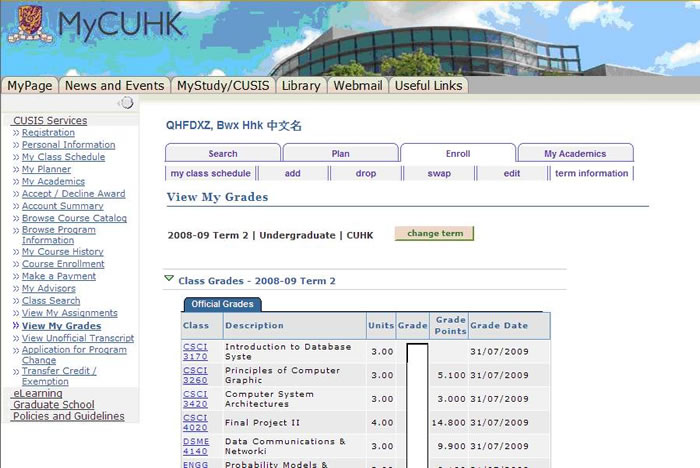Open CSCI 3260 class link

tap(195, 375)
